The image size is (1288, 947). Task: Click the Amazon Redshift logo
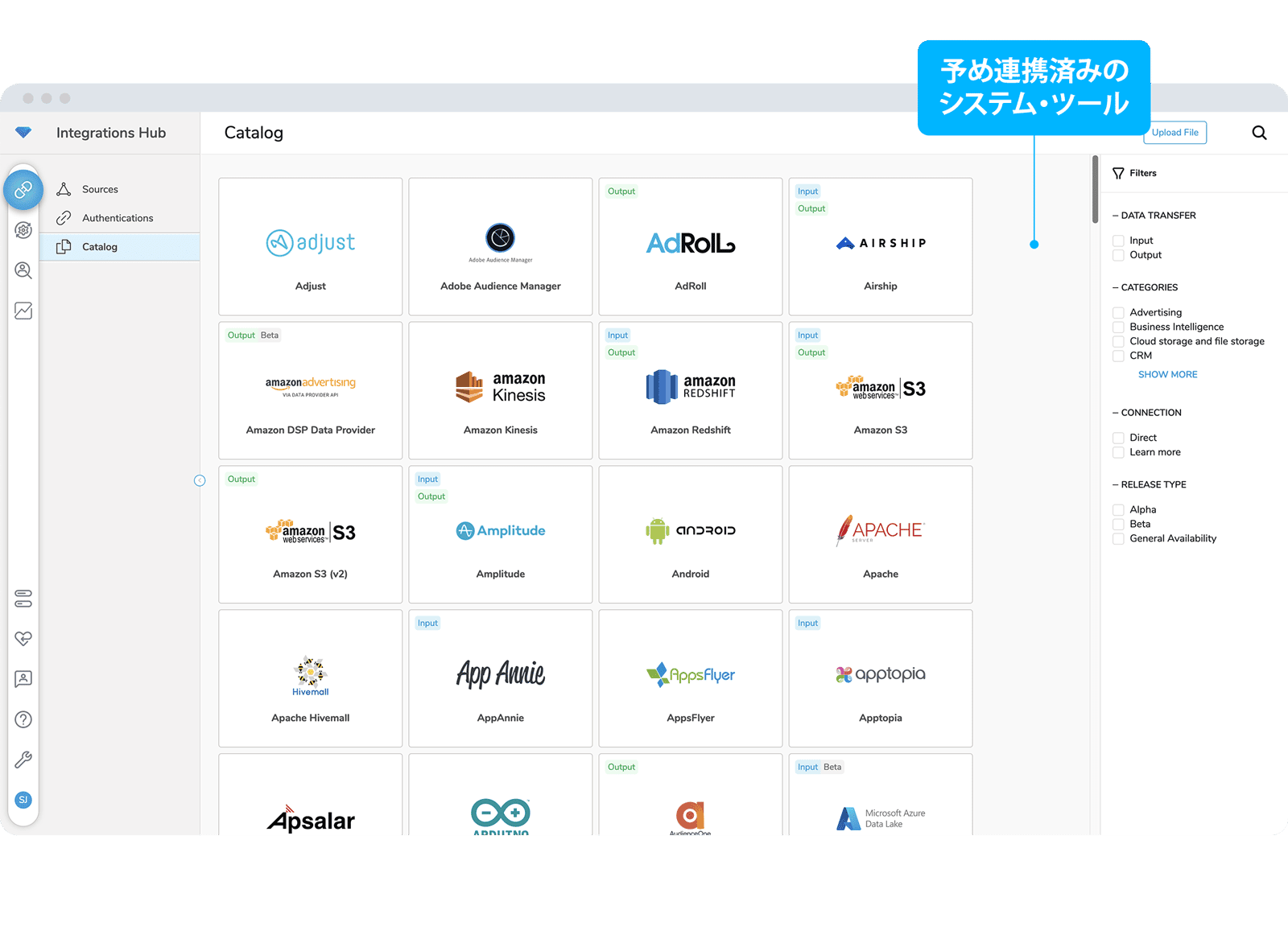(x=691, y=387)
